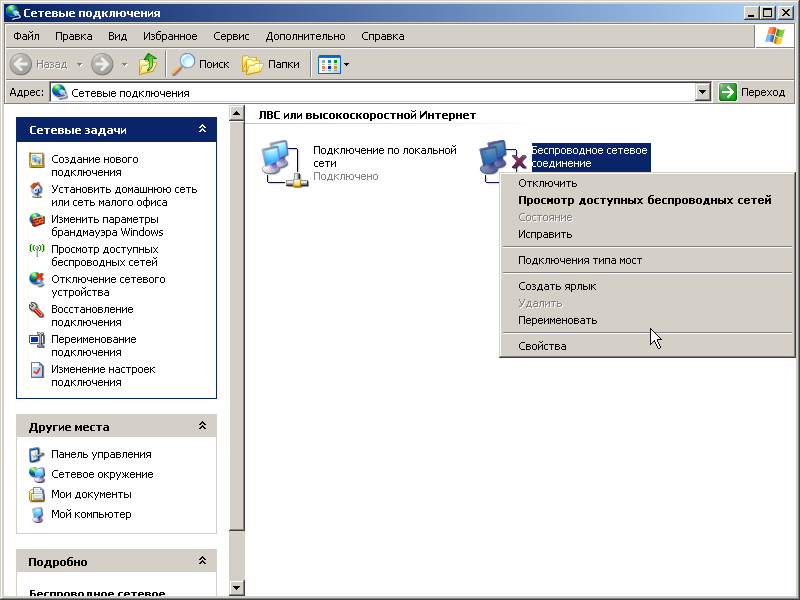Viewport: 800px width, 600px height.
Task: Collapse the Сетевые задачи panel
Action: 203,129
